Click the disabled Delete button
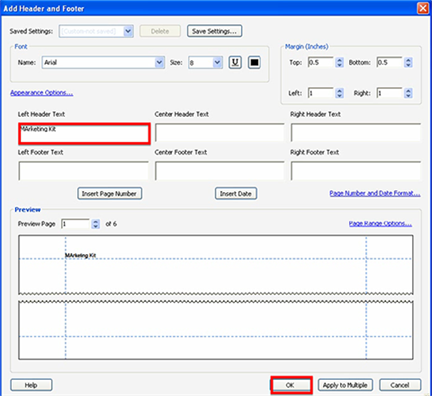 160,31
